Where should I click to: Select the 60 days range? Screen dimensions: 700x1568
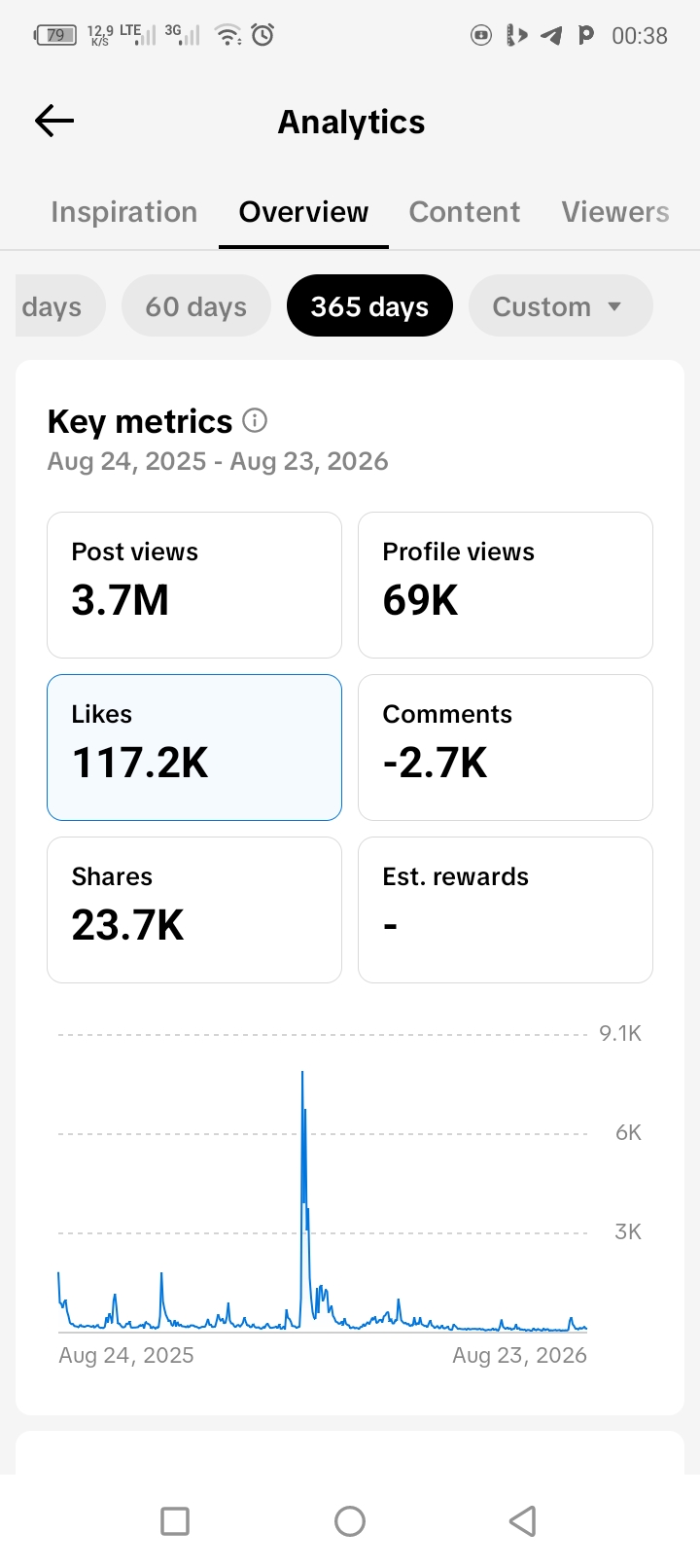pos(196,306)
